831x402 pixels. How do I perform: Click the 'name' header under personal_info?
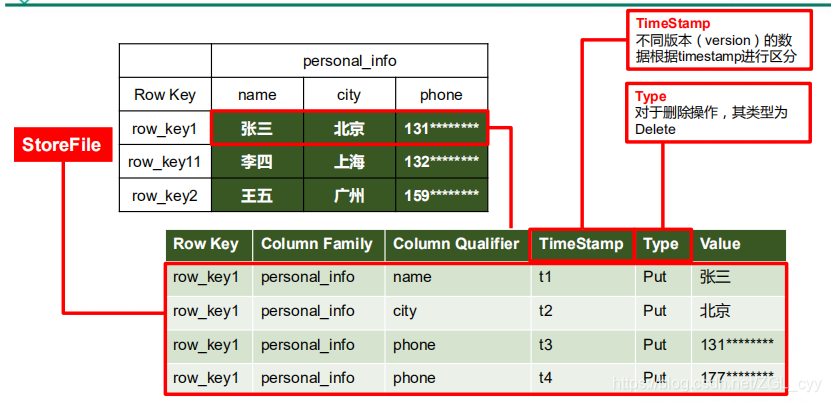[257, 94]
